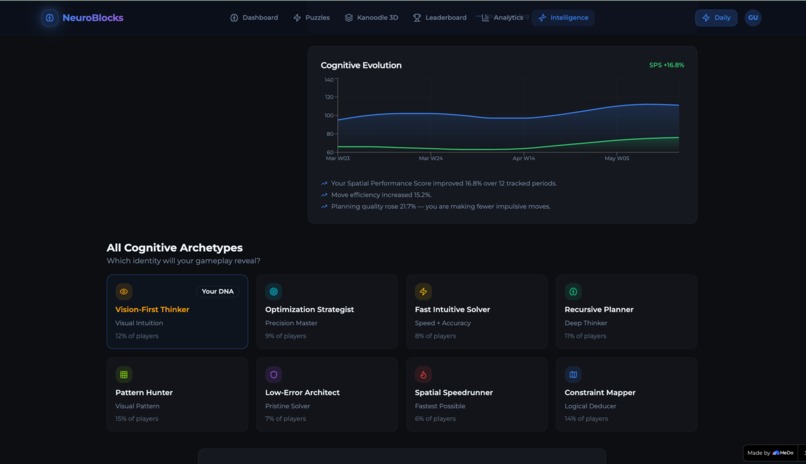Click the Cognitive Evolution area chart

tap(508, 116)
